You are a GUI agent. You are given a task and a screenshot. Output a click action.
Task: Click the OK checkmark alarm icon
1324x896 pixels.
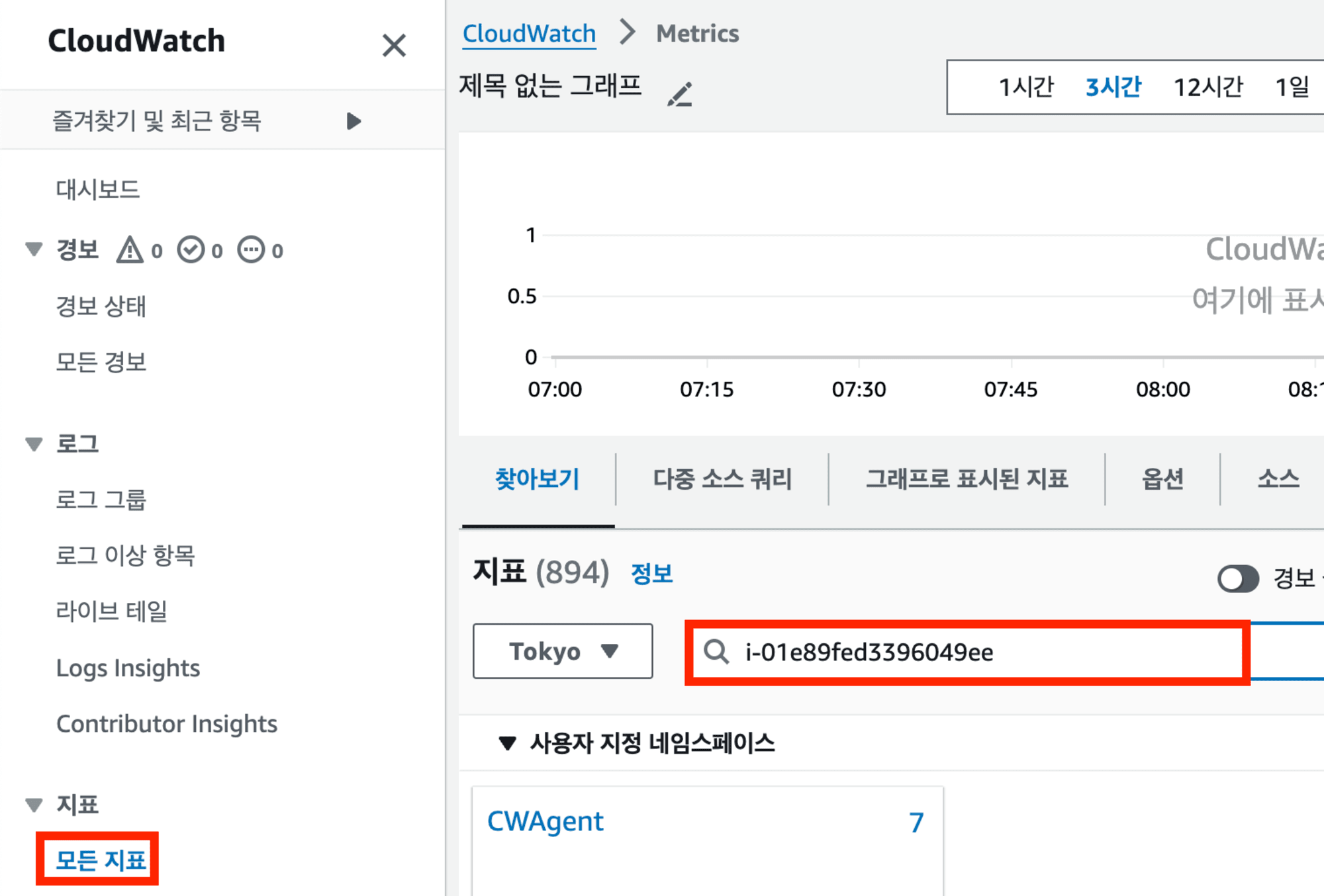tap(191, 250)
